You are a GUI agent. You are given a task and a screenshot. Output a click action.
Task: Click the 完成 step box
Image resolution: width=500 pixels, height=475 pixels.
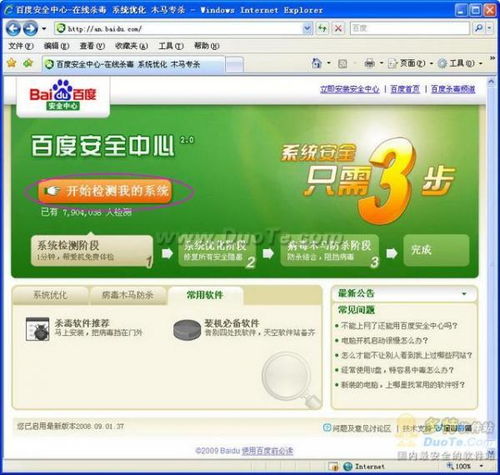(x=436, y=250)
